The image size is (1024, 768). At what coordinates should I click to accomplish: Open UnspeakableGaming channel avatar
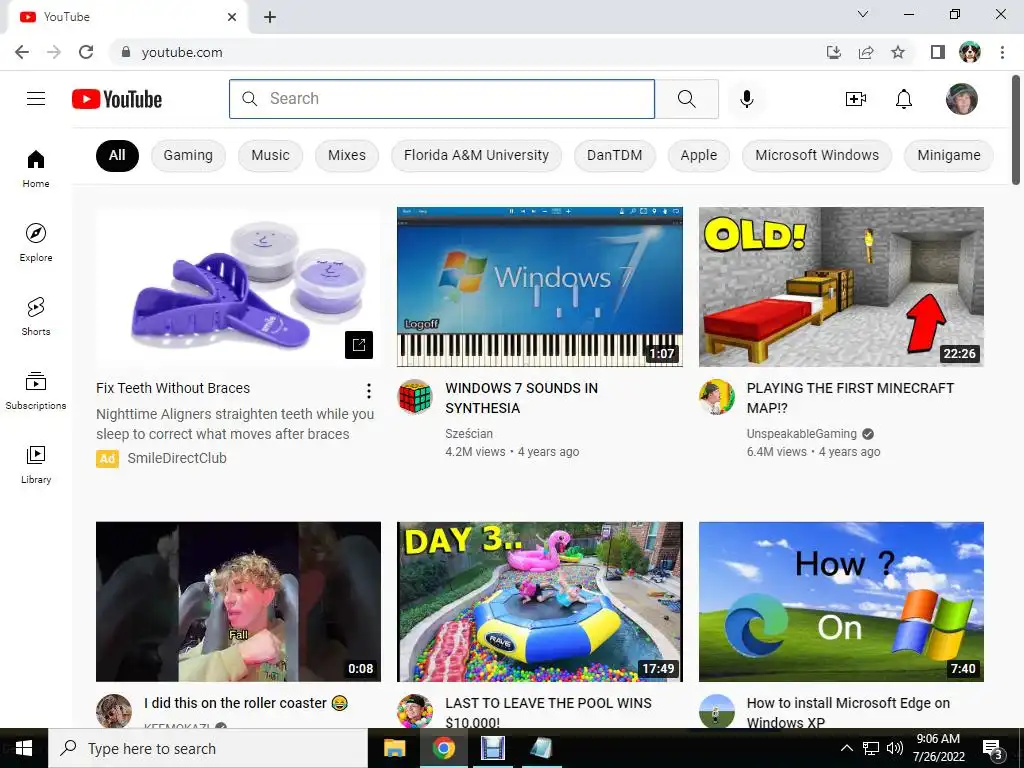(x=716, y=396)
